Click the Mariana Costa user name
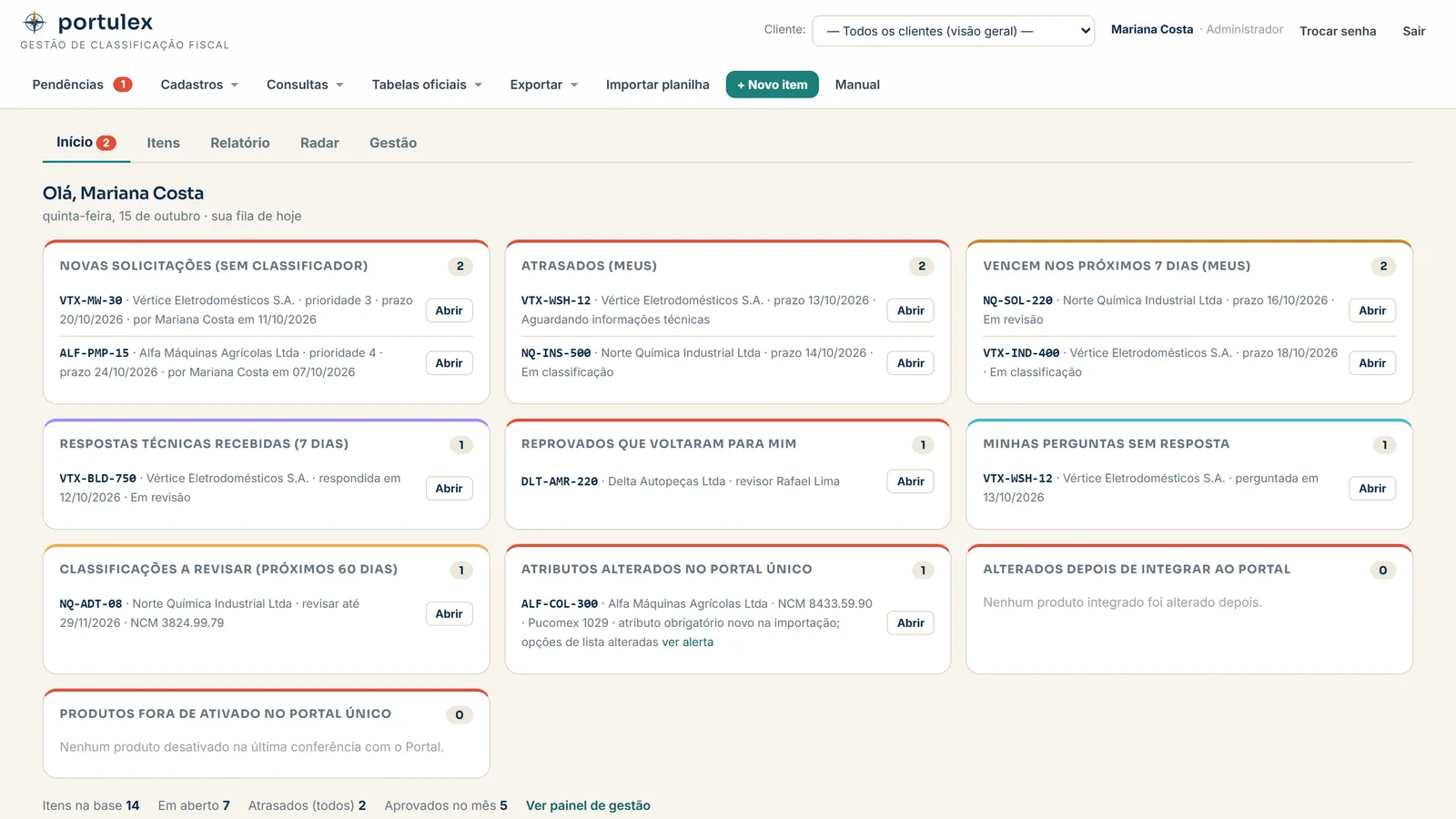The width and height of the screenshot is (1456, 819). pyautogui.click(x=1151, y=29)
